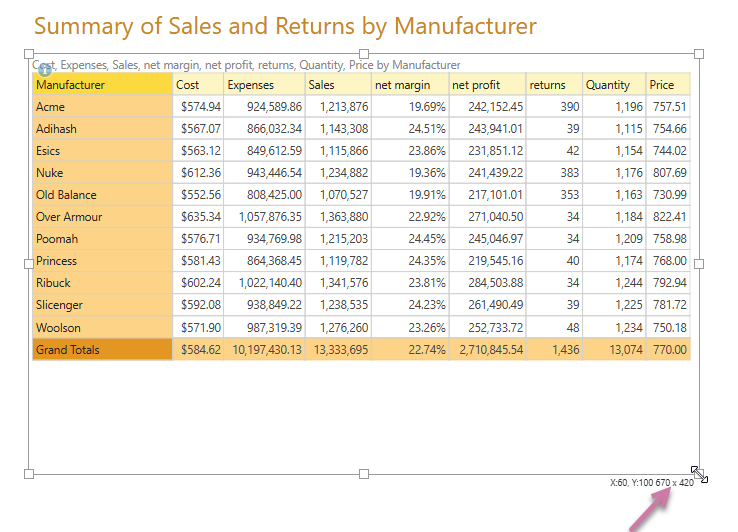
Task: Click Over Armour price 822.41
Action: click(670, 217)
